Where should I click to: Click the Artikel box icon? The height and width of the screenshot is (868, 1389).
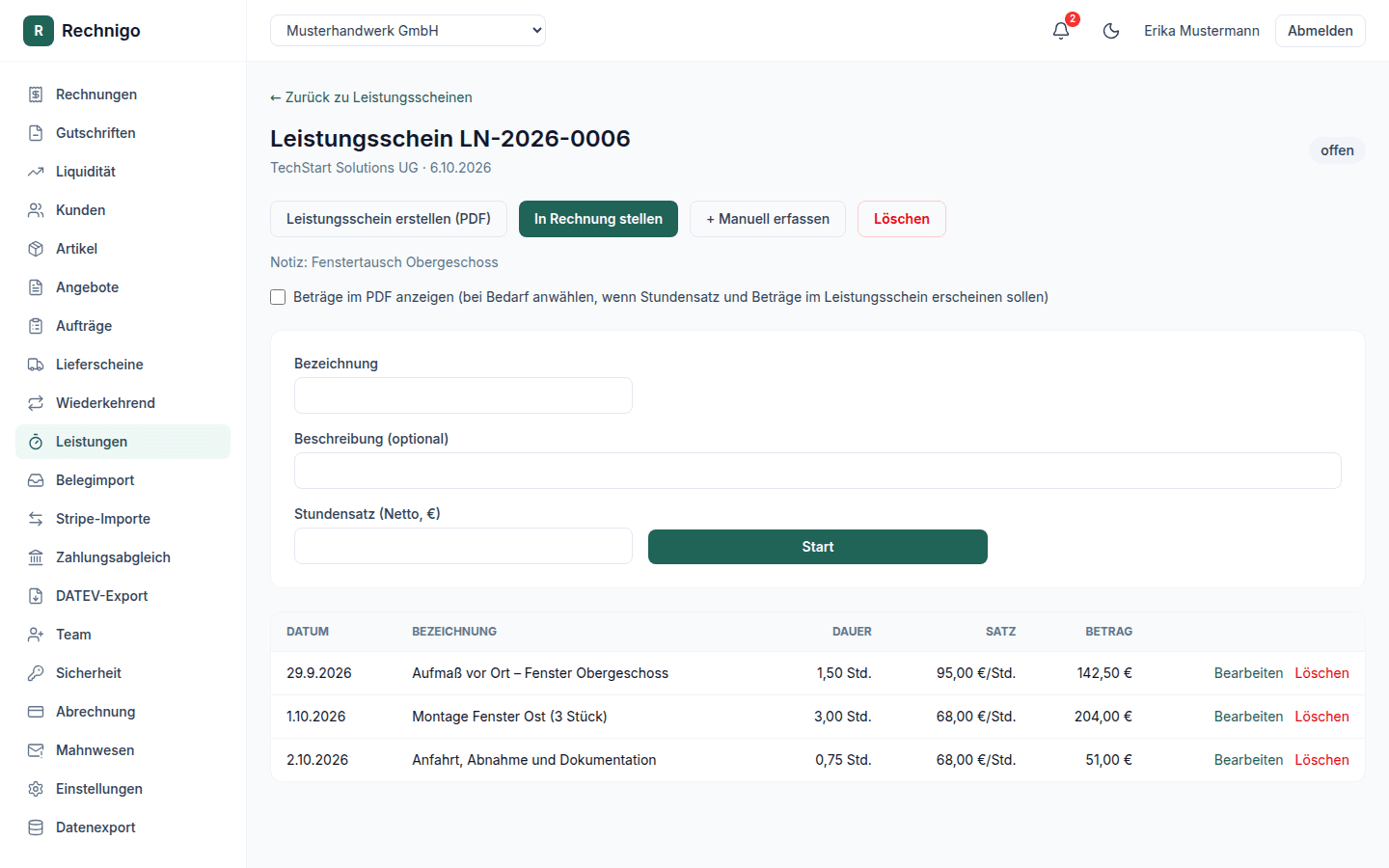36,249
